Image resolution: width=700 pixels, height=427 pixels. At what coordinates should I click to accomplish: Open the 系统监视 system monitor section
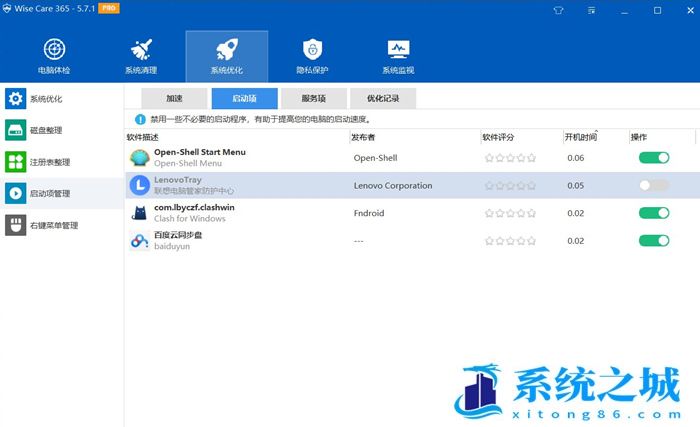point(397,56)
